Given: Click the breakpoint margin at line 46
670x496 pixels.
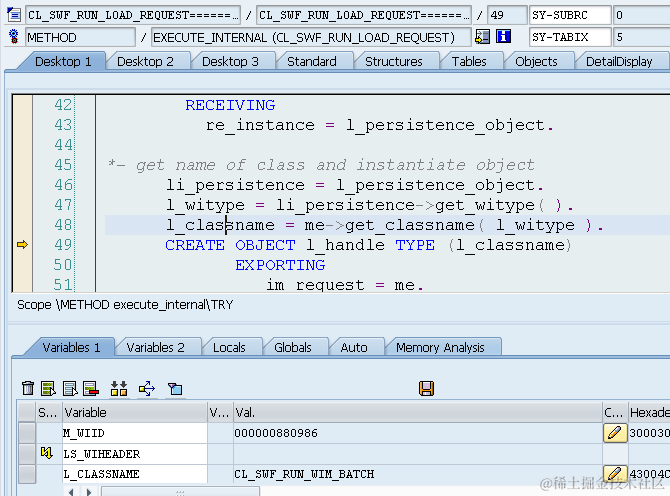Looking at the screenshot, I should pos(22,185).
